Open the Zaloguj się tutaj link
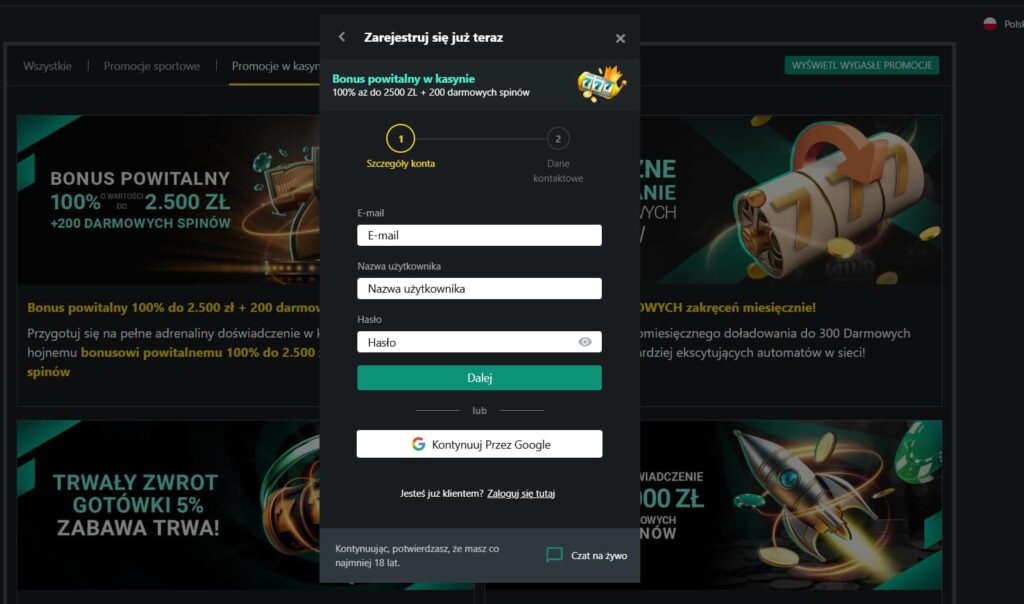Screen dimensions: 1024x604 coord(521,494)
